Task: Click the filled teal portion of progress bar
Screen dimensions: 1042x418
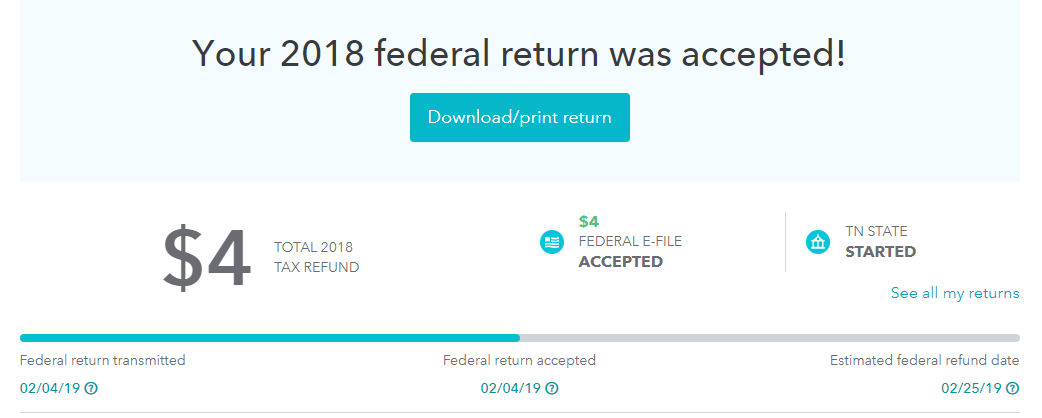Action: [x=270, y=338]
